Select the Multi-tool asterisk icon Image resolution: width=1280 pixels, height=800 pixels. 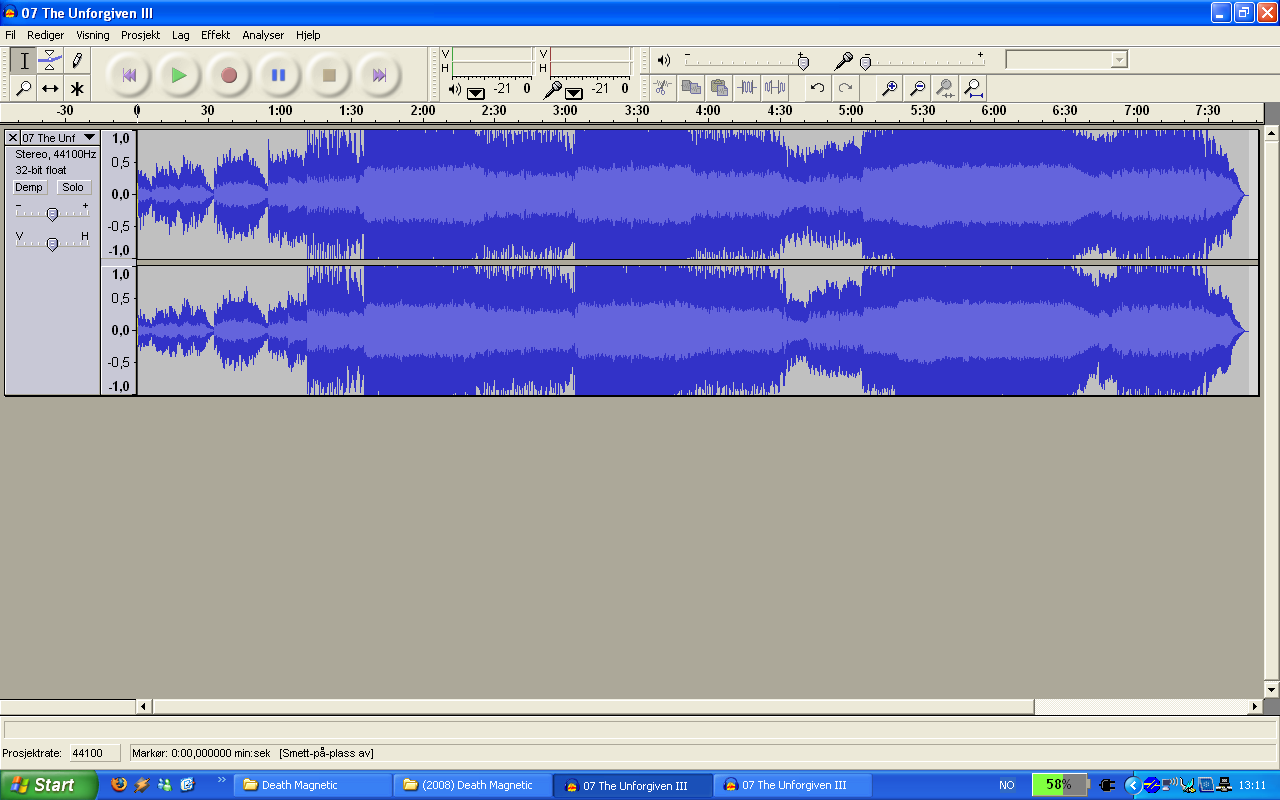pos(77,88)
